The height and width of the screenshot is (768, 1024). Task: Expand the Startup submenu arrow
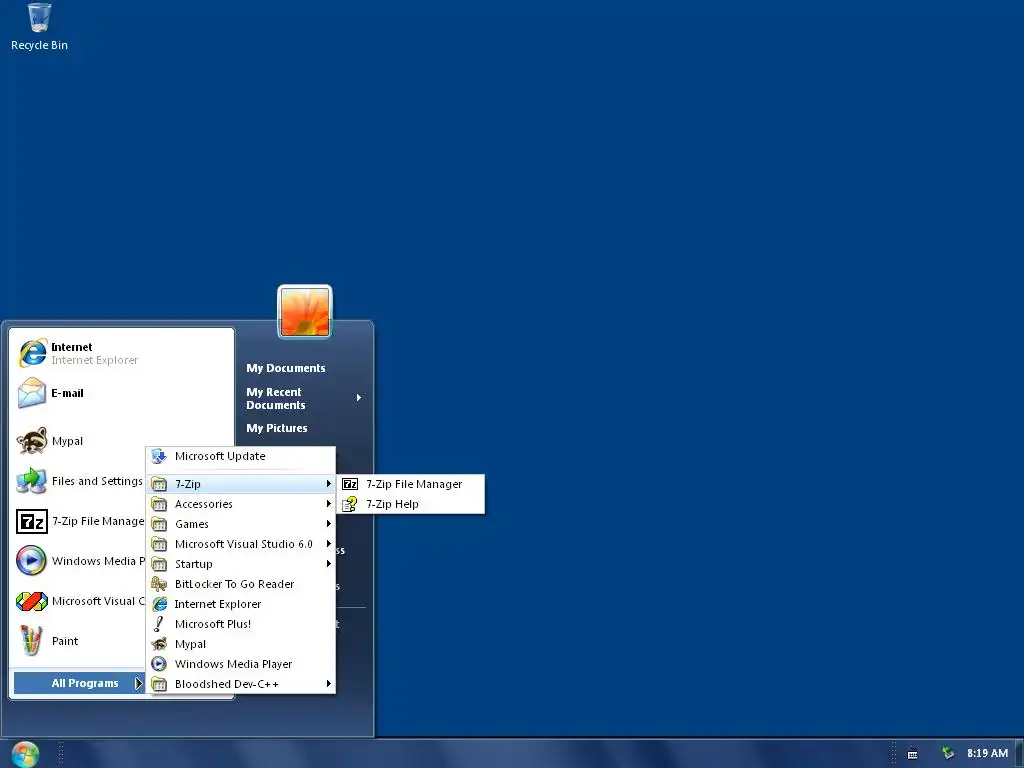click(x=328, y=564)
